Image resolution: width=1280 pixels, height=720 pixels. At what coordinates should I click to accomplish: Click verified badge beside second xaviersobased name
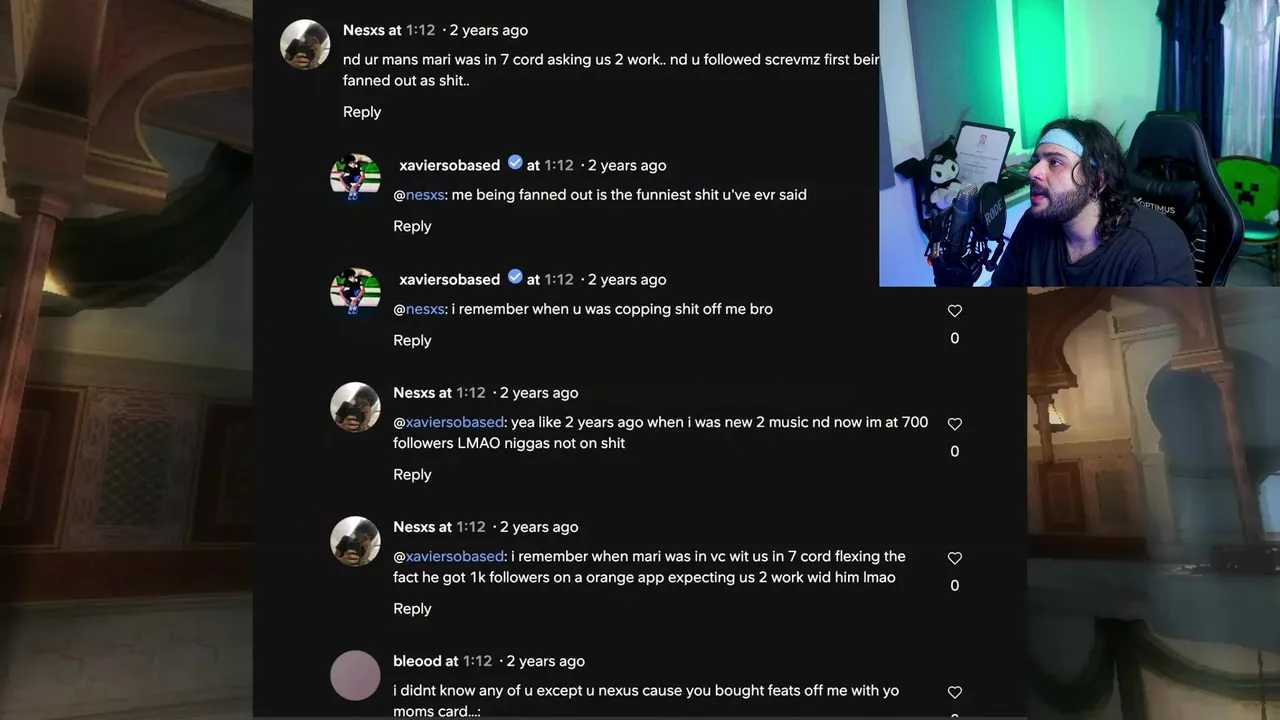pos(515,277)
